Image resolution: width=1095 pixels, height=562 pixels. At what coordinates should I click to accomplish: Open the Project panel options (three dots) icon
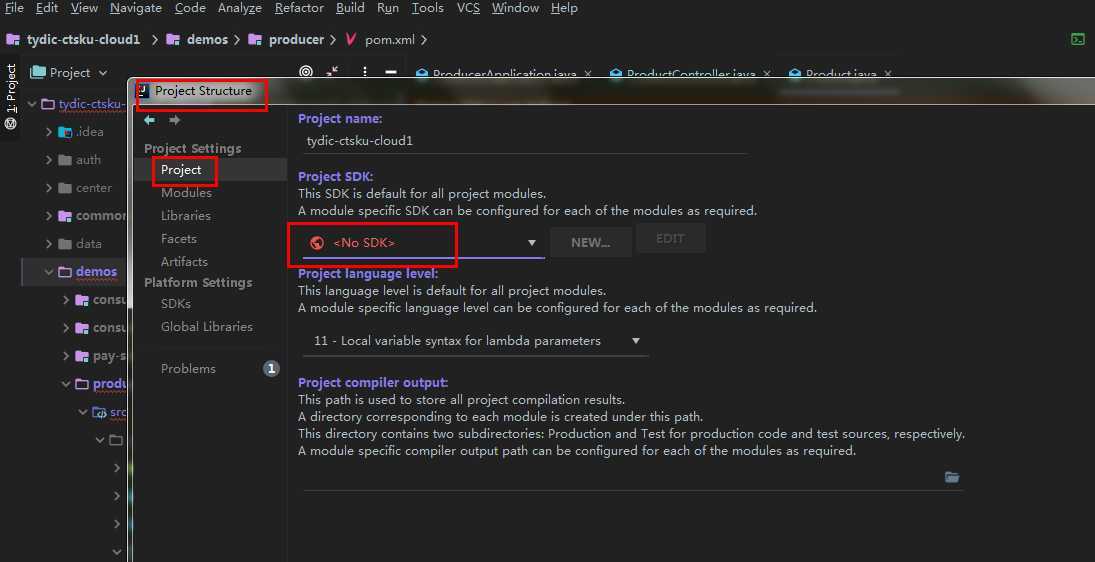pos(365,72)
